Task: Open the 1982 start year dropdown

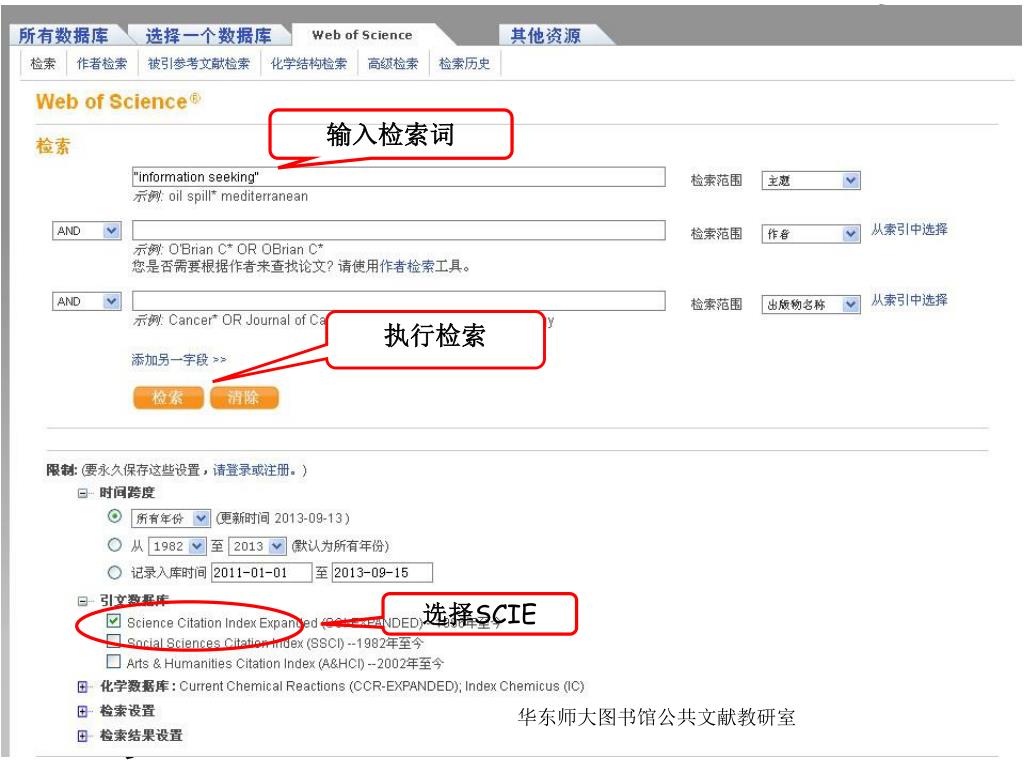Action: [176, 546]
